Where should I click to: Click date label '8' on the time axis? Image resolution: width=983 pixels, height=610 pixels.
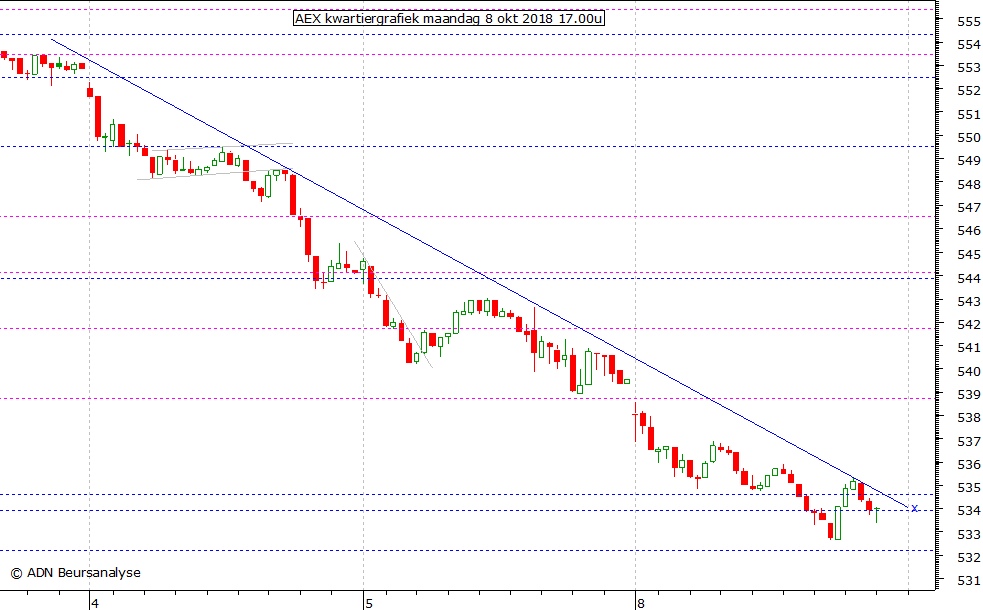point(640,604)
